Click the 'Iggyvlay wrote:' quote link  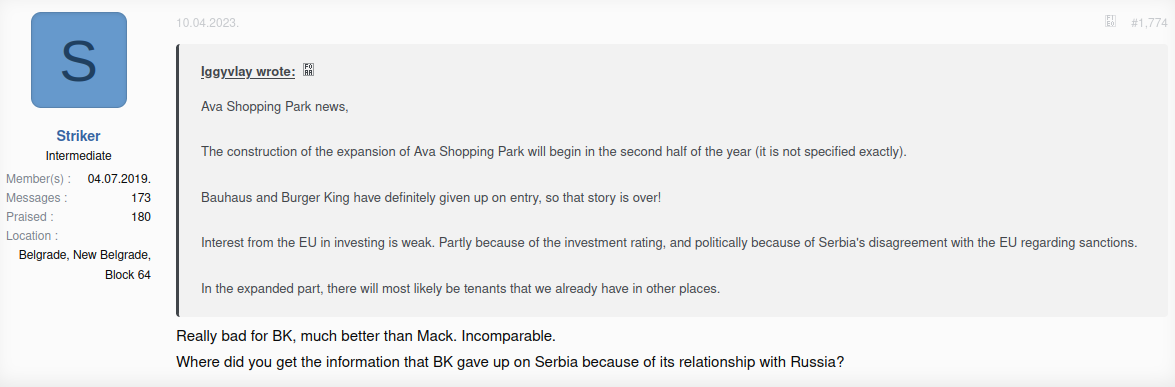(x=248, y=71)
